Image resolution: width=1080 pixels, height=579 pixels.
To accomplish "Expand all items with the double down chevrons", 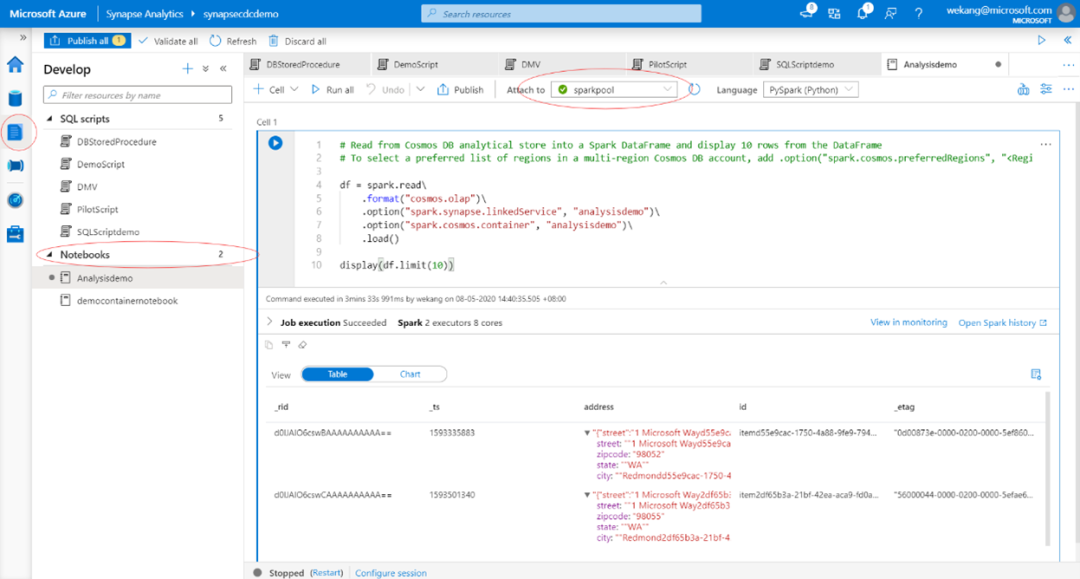I will (x=205, y=69).
